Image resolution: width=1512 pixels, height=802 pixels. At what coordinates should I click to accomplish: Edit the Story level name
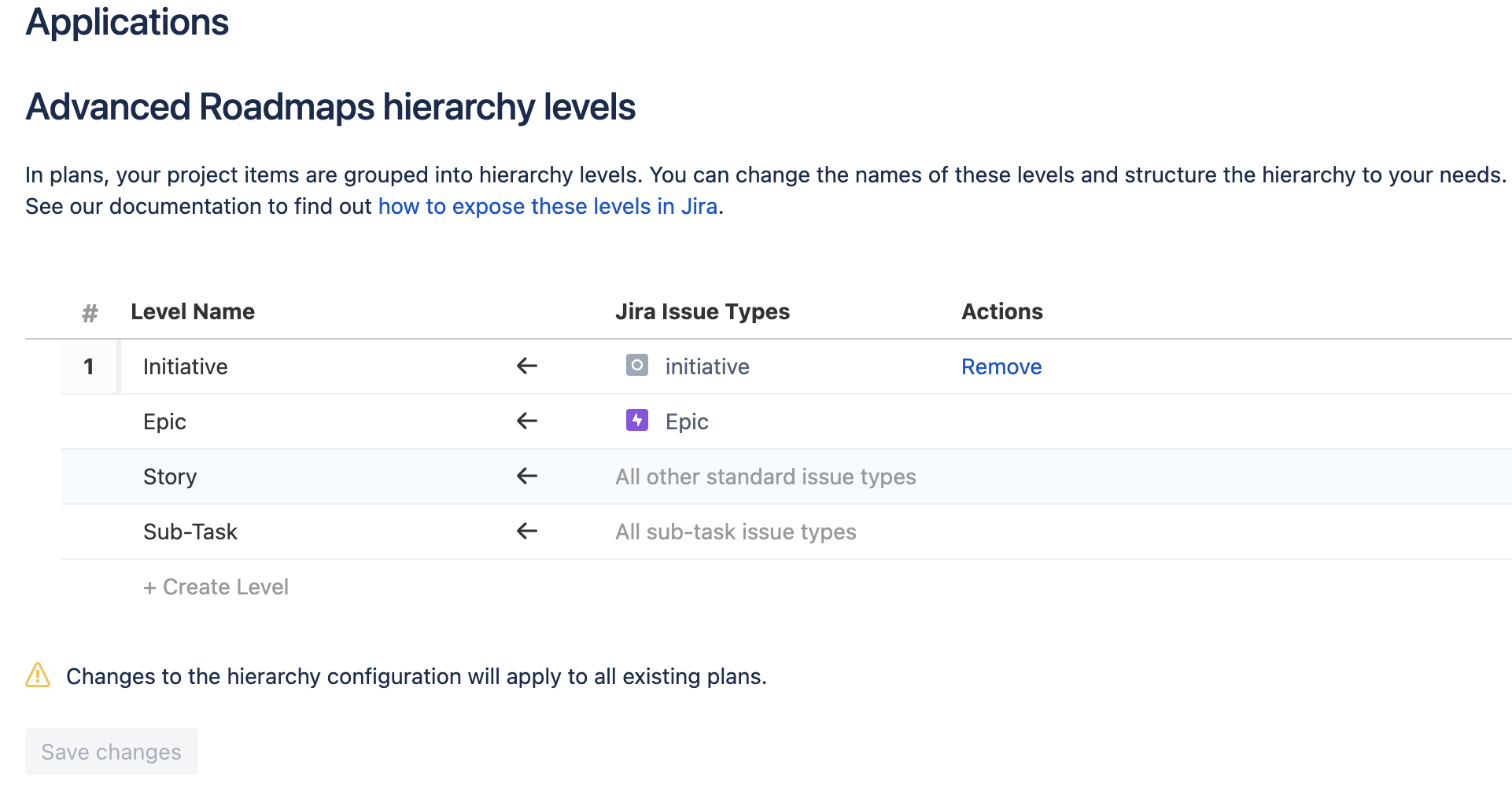pos(170,476)
